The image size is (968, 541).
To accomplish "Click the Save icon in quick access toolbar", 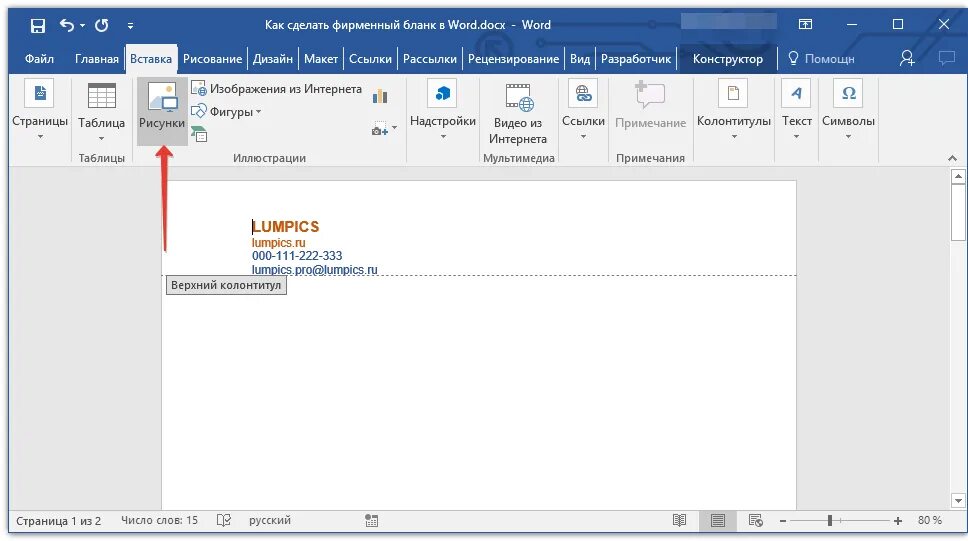I will coord(38,25).
